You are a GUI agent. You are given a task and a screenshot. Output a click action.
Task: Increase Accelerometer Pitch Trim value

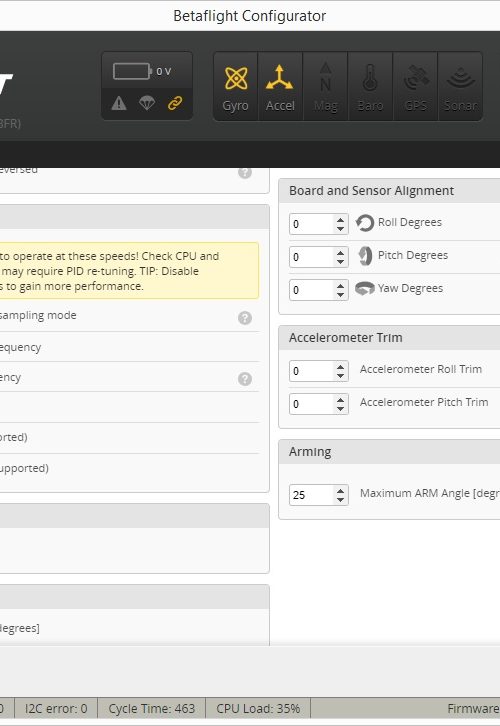(x=341, y=400)
